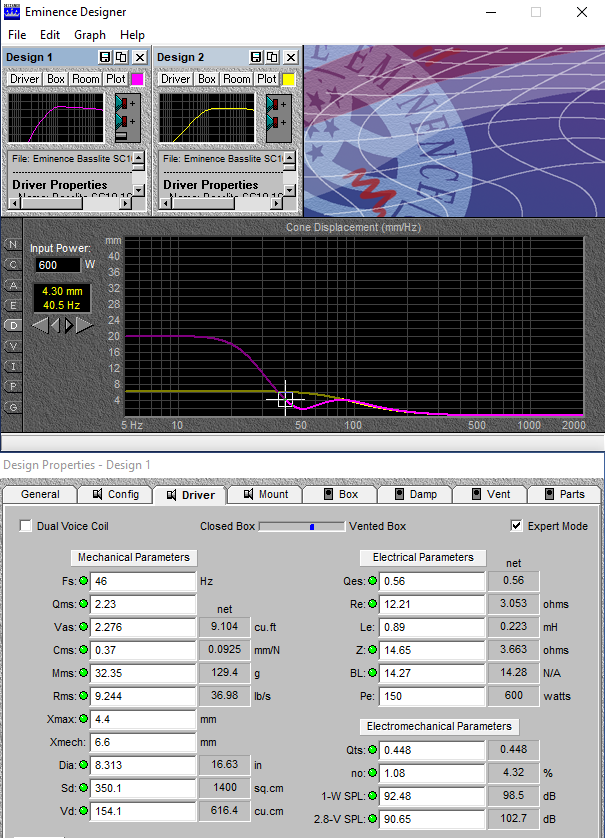The height and width of the screenshot is (838, 605).
Task: Click the Design 2 speaker configuration icon
Action: pos(278,118)
